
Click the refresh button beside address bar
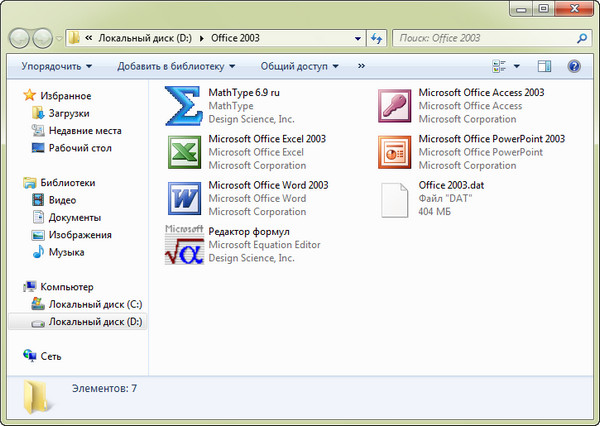[377, 38]
